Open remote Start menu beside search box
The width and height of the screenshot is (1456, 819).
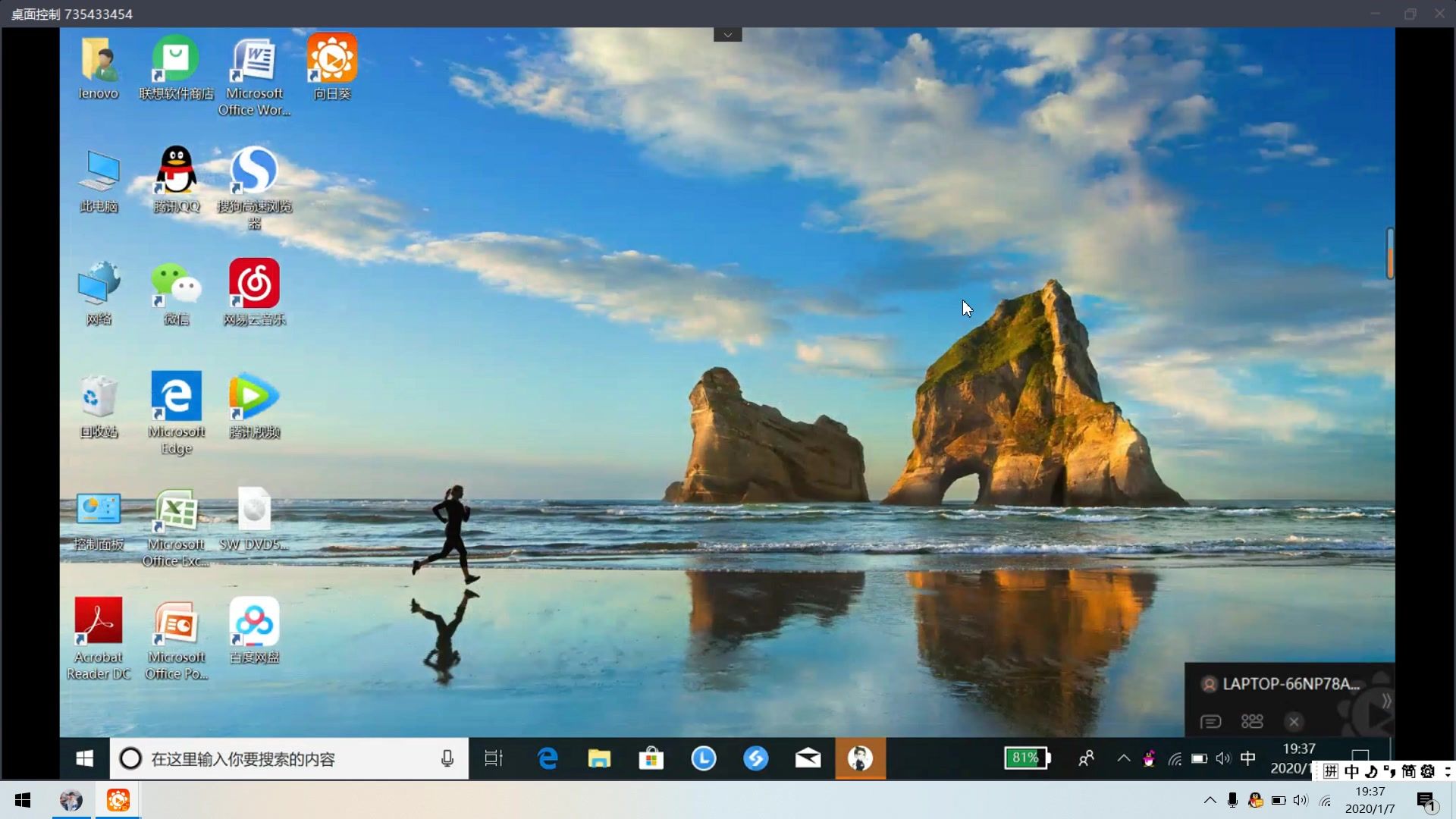point(85,758)
